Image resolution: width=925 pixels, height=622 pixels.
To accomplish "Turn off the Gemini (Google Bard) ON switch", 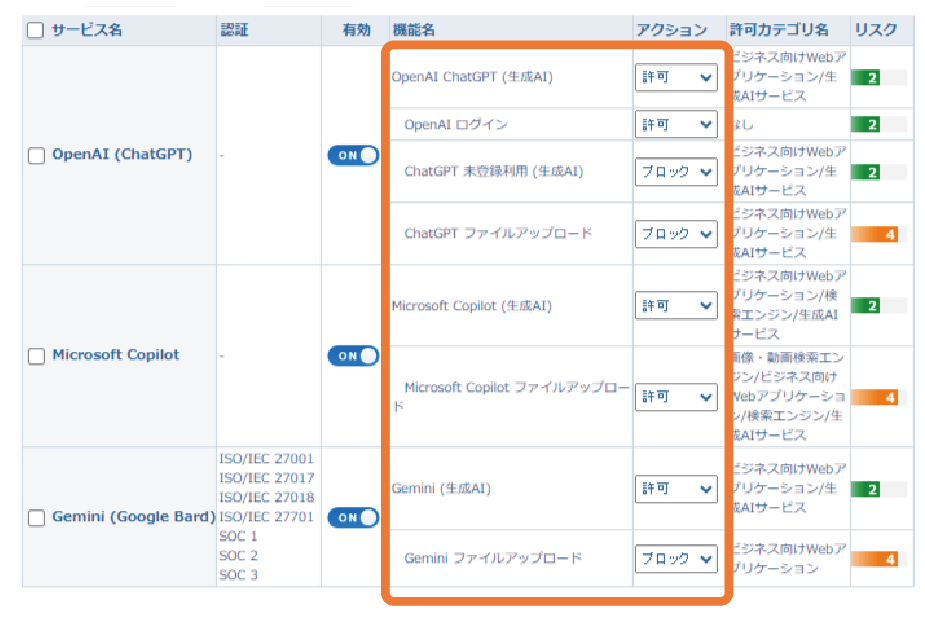I will (353, 518).
